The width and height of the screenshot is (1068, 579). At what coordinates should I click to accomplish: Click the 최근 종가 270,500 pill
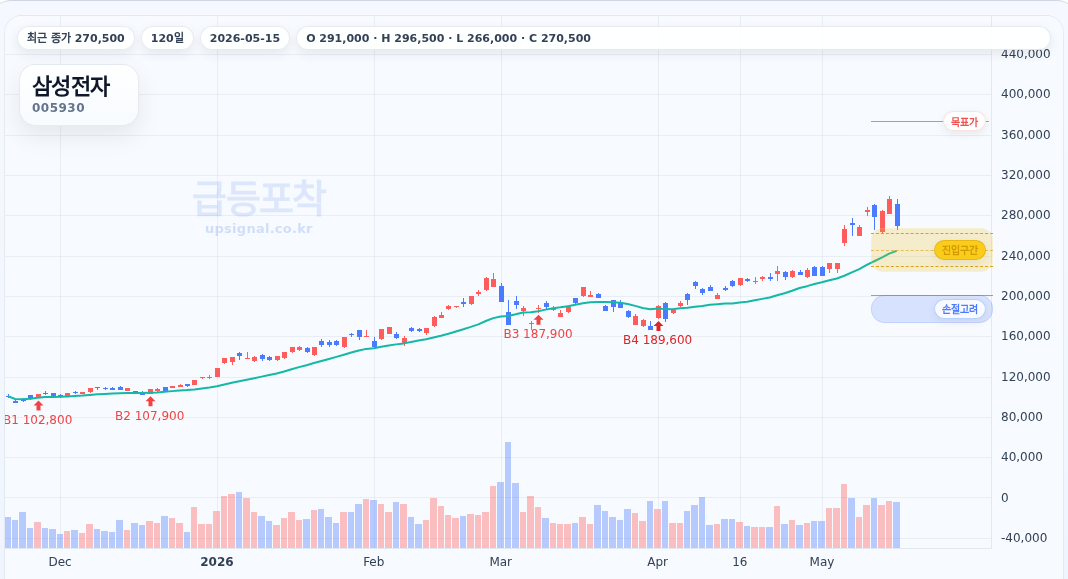pos(76,38)
